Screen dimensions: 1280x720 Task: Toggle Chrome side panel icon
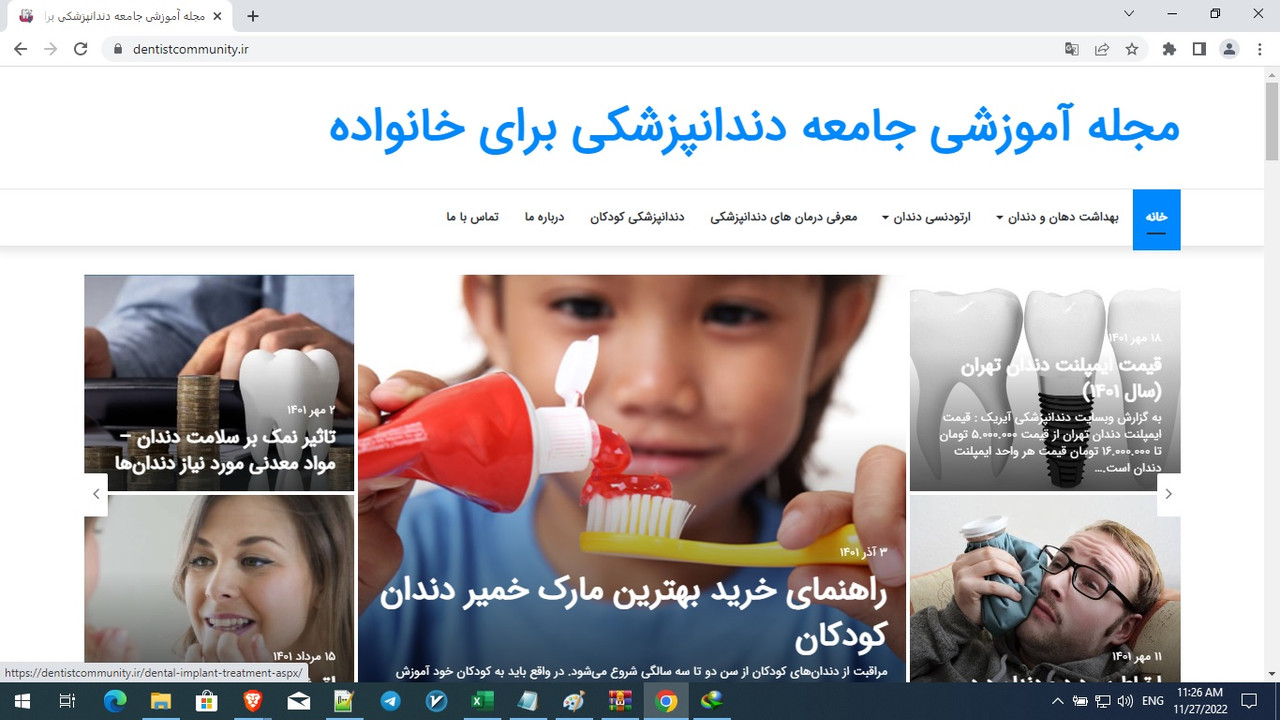[1199, 49]
